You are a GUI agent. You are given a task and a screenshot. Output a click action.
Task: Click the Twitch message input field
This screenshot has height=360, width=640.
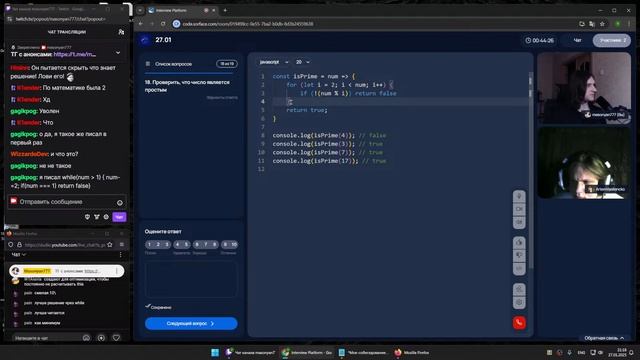coord(67,202)
